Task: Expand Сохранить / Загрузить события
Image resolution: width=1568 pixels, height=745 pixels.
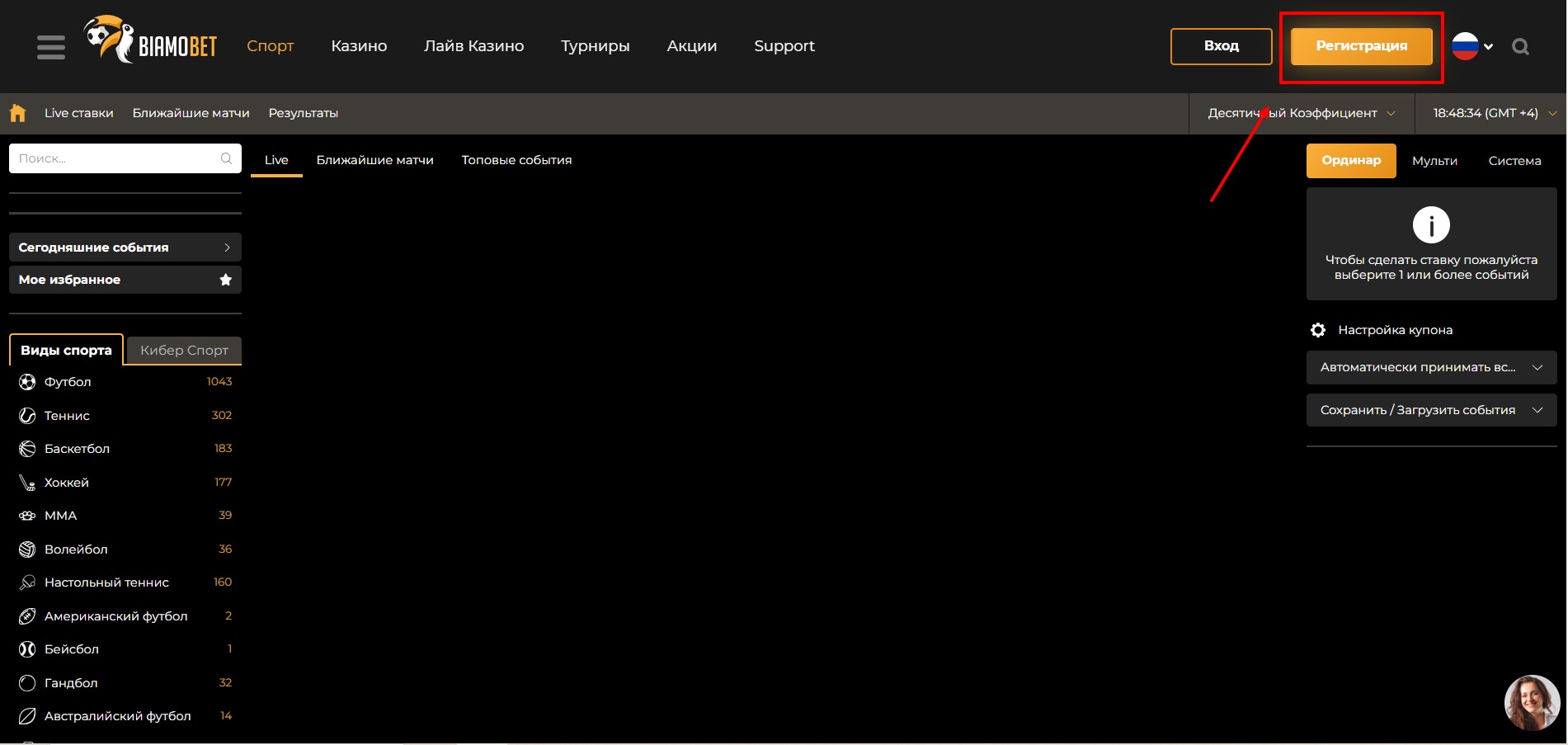Action: pos(1431,410)
